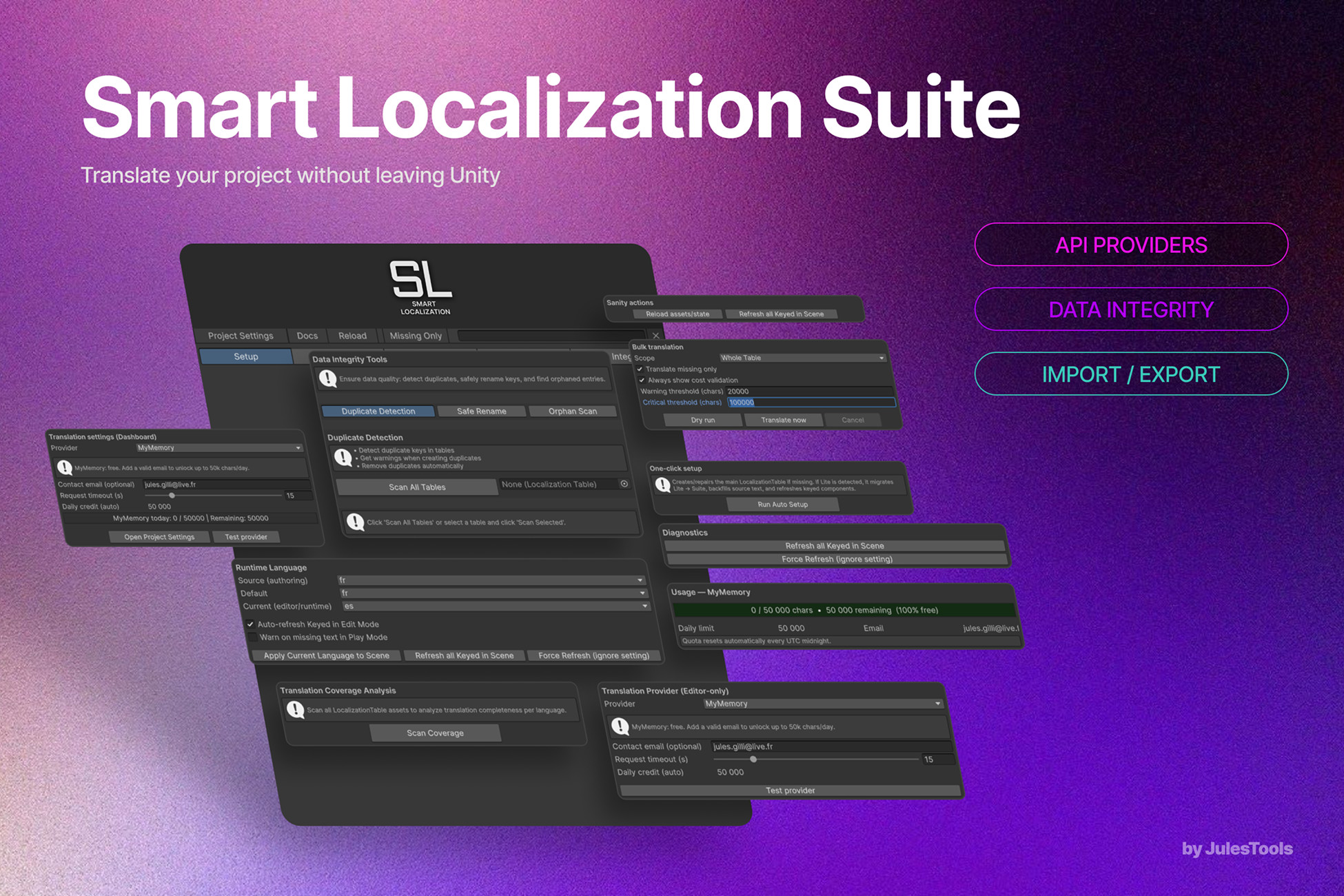Click Contact email field in Editor-only provider panel
1344x896 pixels.
point(831,746)
